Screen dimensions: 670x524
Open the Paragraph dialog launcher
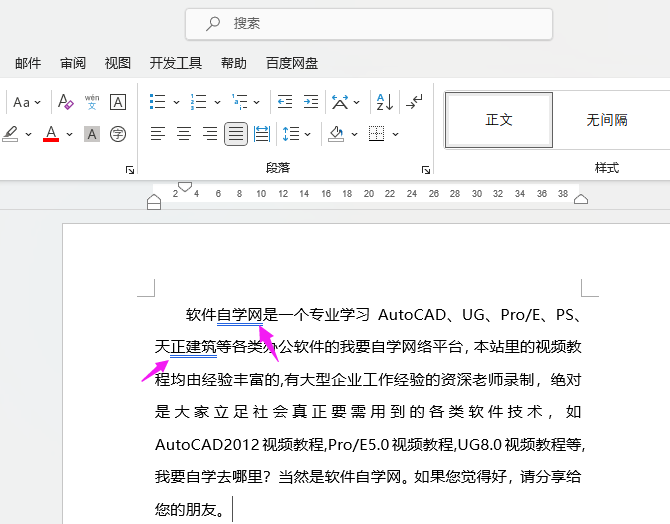(x=426, y=170)
